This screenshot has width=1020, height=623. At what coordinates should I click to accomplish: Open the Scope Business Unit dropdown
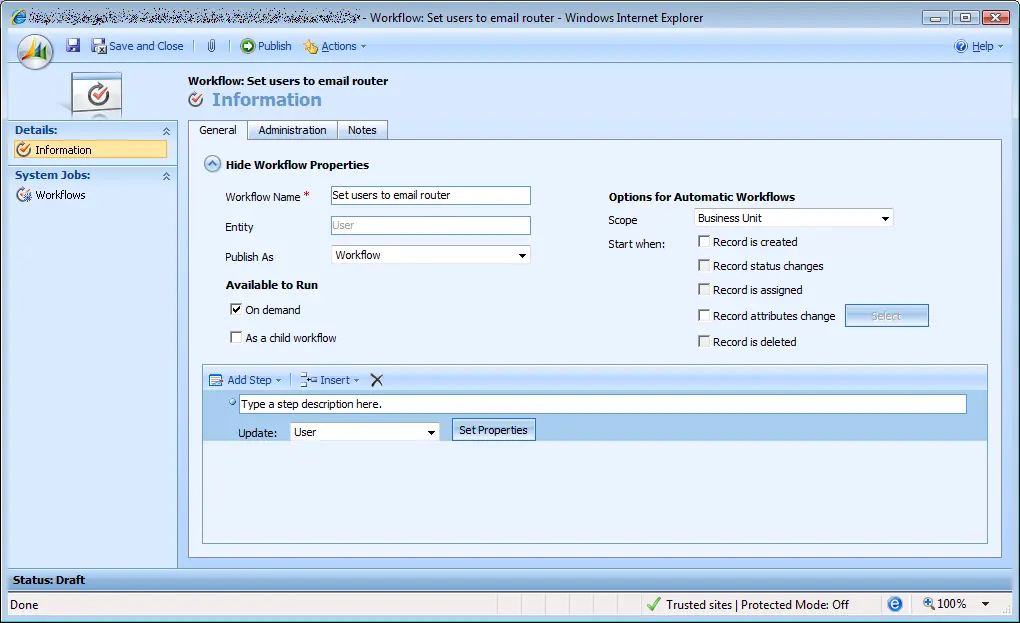794,218
